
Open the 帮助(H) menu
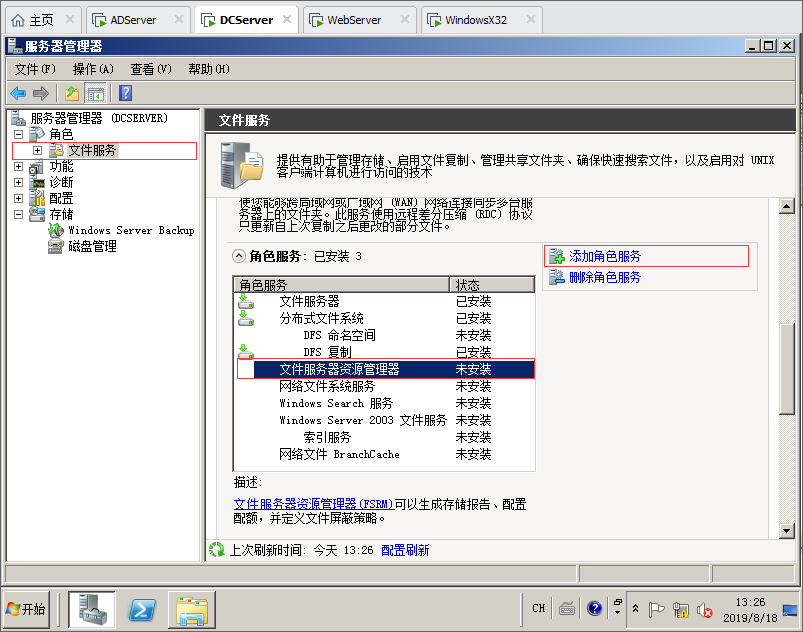pyautogui.click(x=209, y=69)
